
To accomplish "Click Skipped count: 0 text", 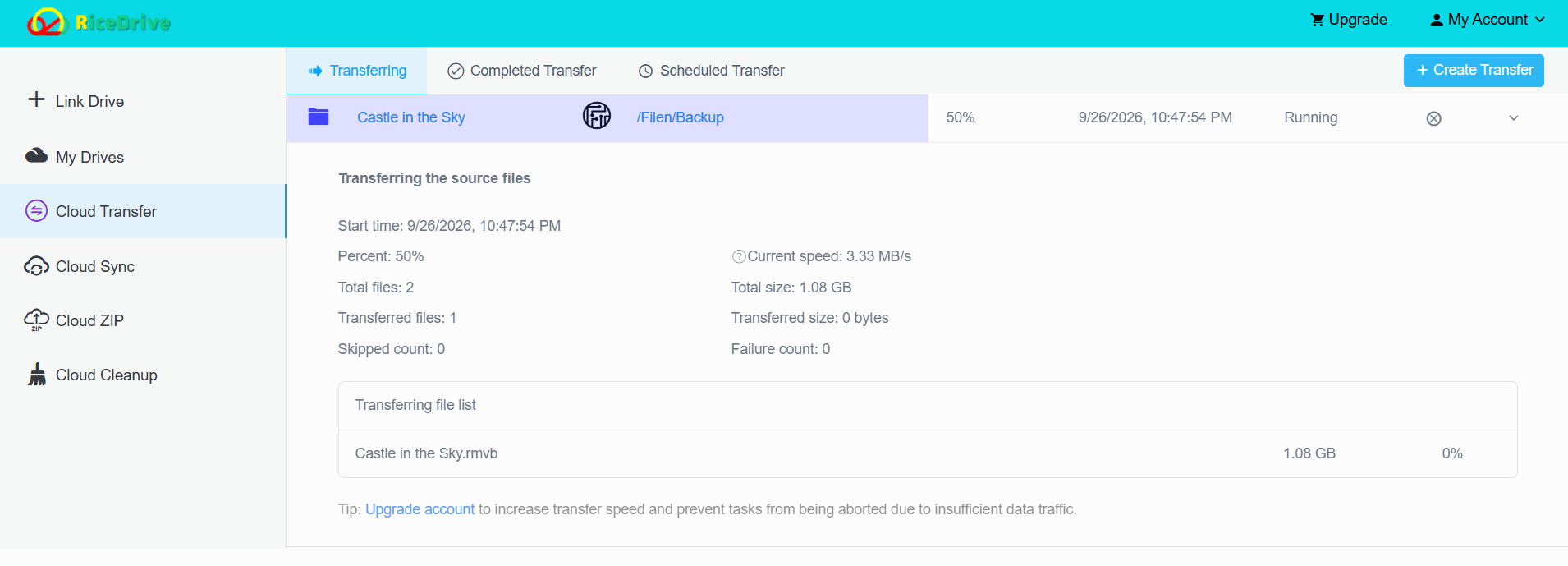I will (x=392, y=349).
